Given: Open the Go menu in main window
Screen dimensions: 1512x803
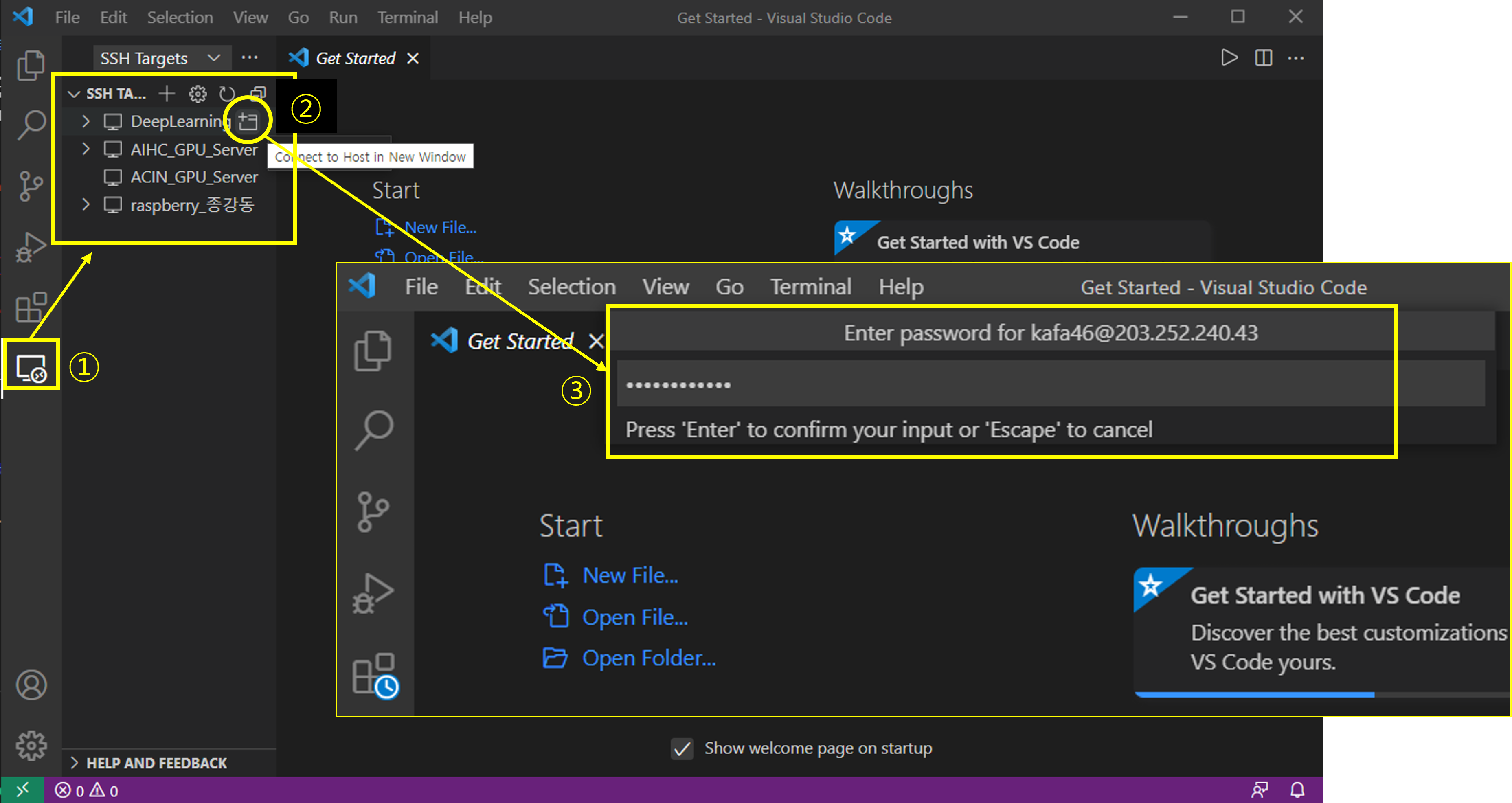Looking at the screenshot, I should pyautogui.click(x=298, y=18).
